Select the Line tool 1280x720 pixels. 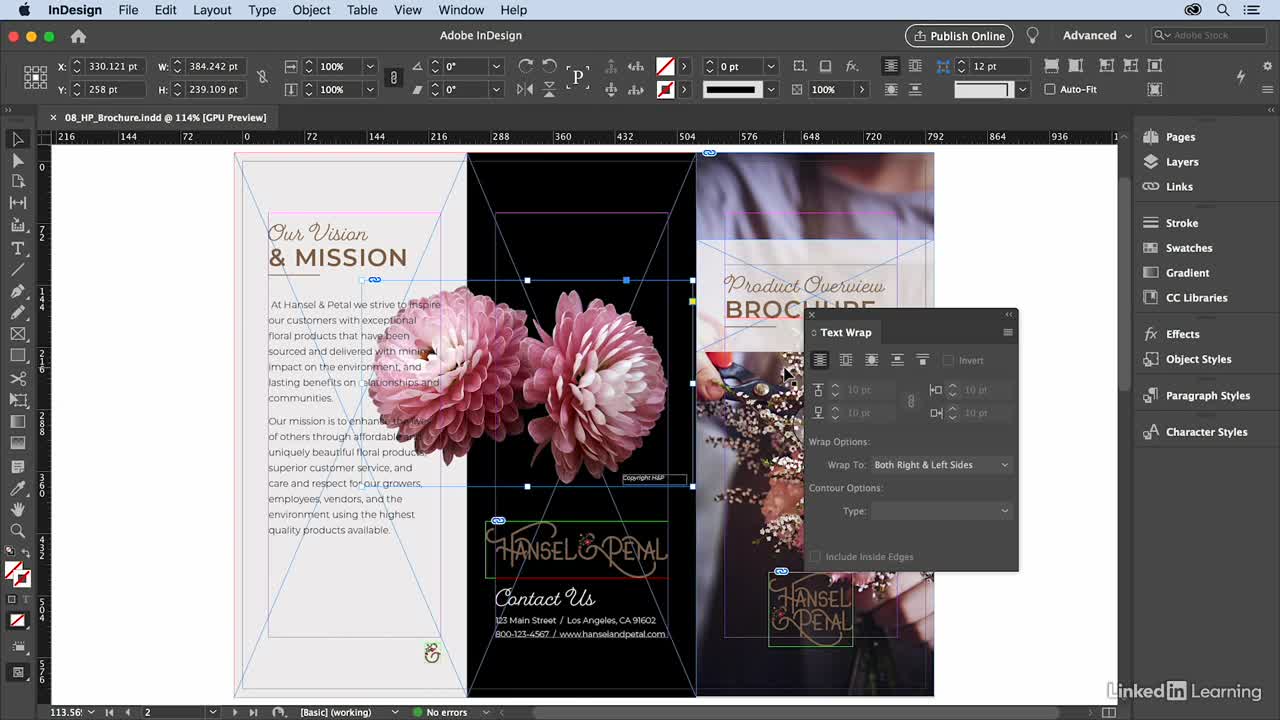click(x=18, y=270)
